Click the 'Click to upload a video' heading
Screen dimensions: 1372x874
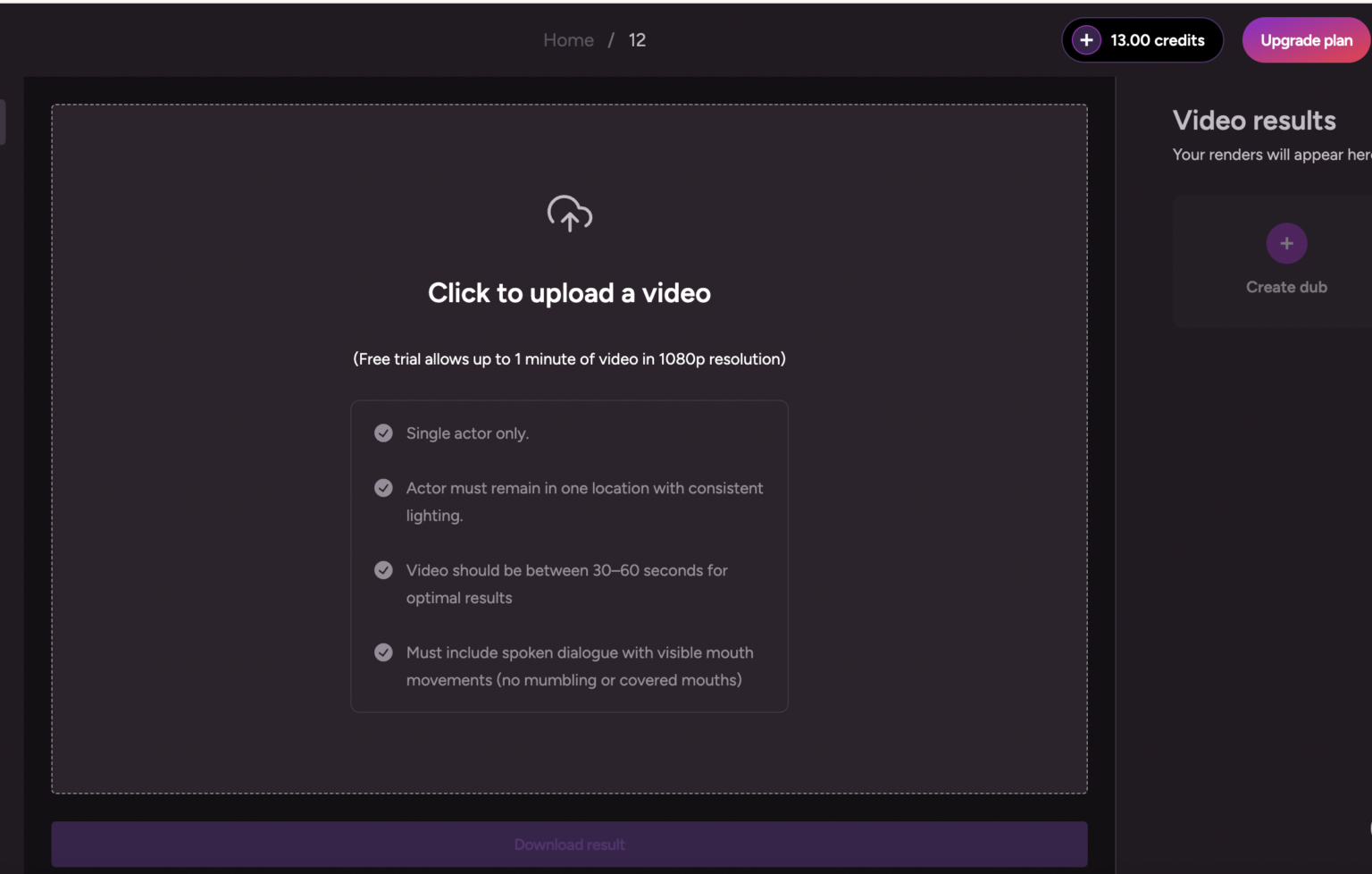click(x=569, y=293)
